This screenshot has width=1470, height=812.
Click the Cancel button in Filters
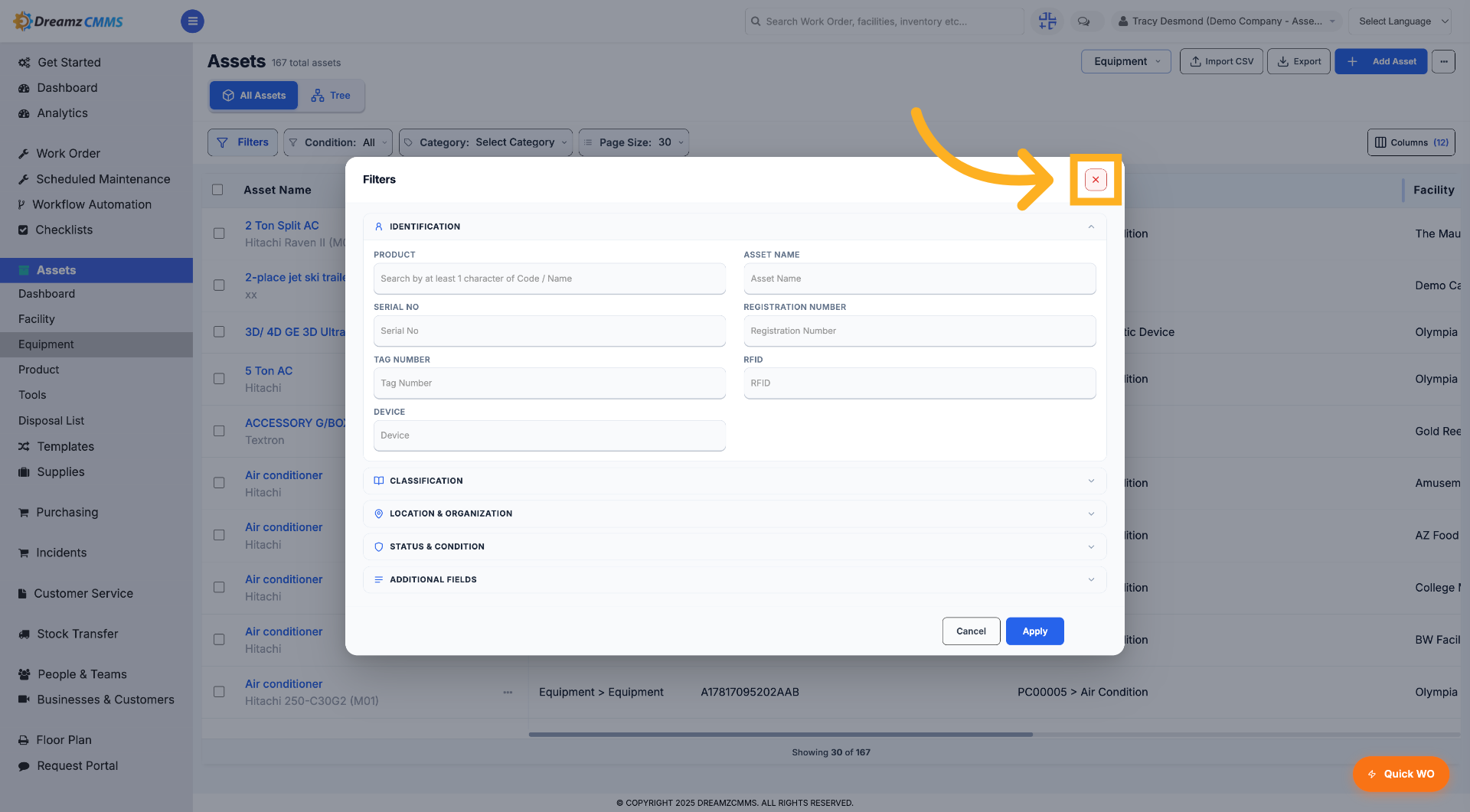click(x=971, y=631)
